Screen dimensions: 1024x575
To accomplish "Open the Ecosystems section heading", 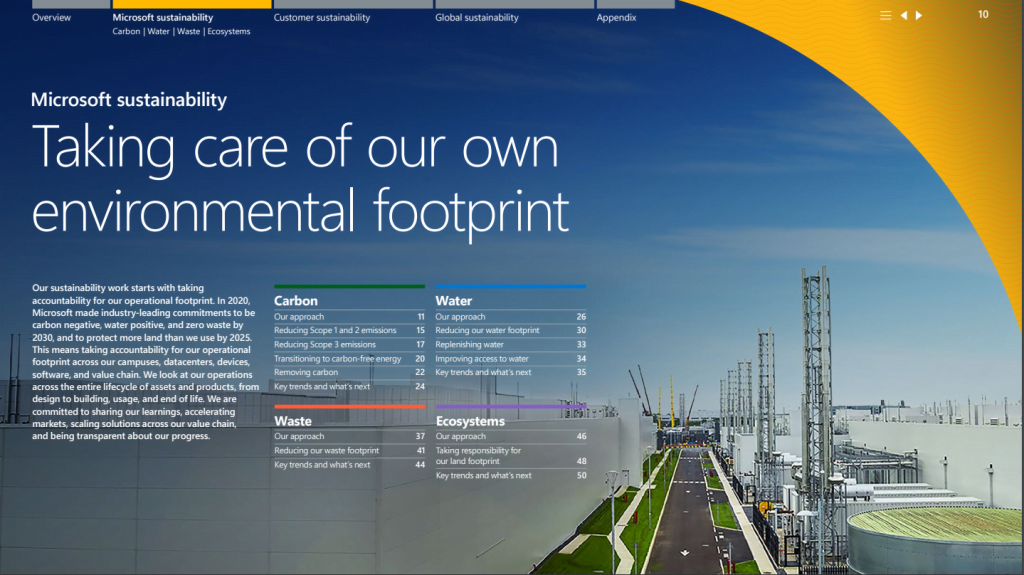I will click(470, 421).
